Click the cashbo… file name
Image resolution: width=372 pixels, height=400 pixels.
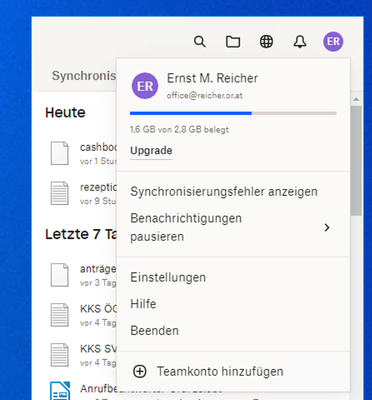coord(98,147)
